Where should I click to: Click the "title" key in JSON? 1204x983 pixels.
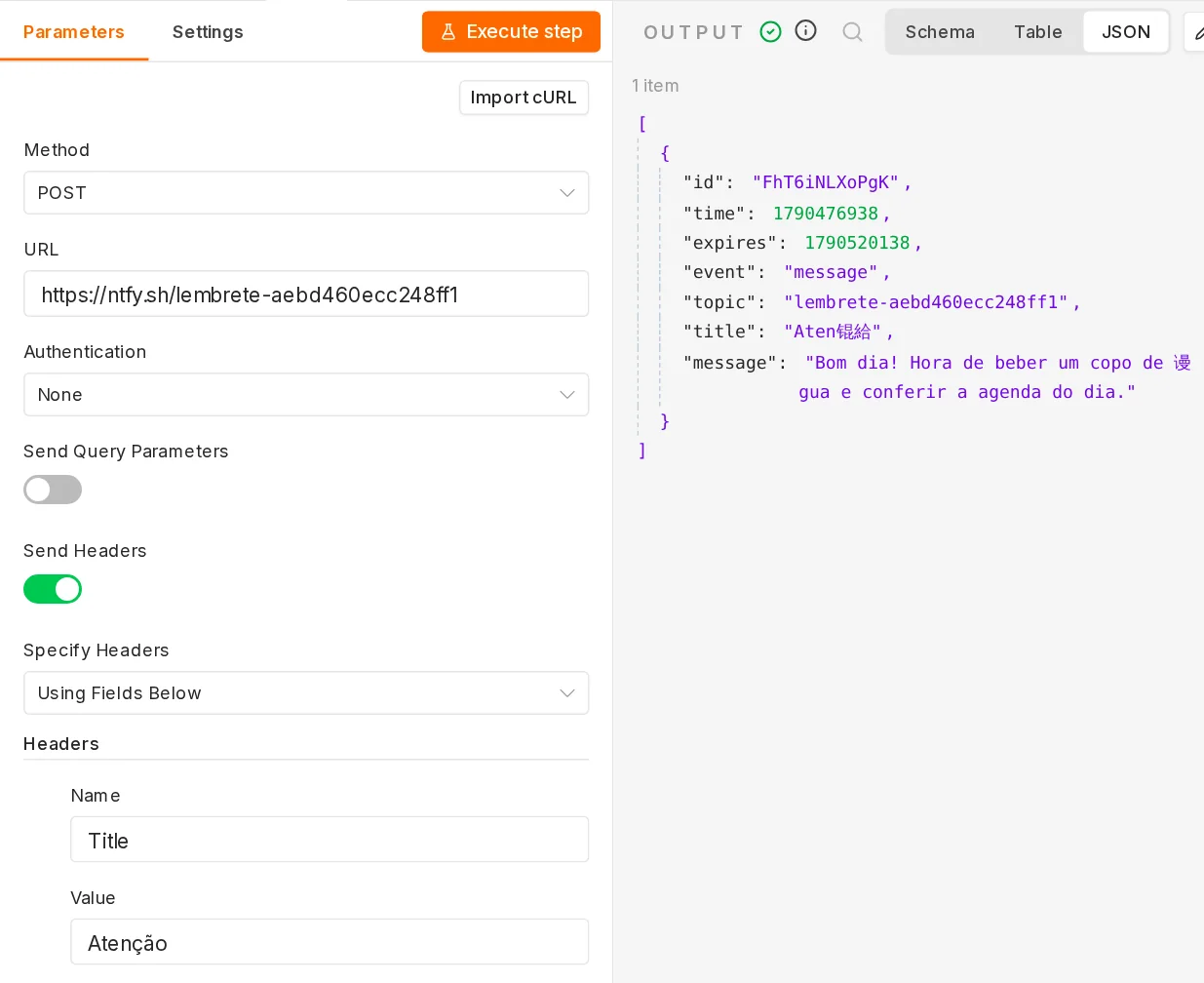[x=719, y=332]
